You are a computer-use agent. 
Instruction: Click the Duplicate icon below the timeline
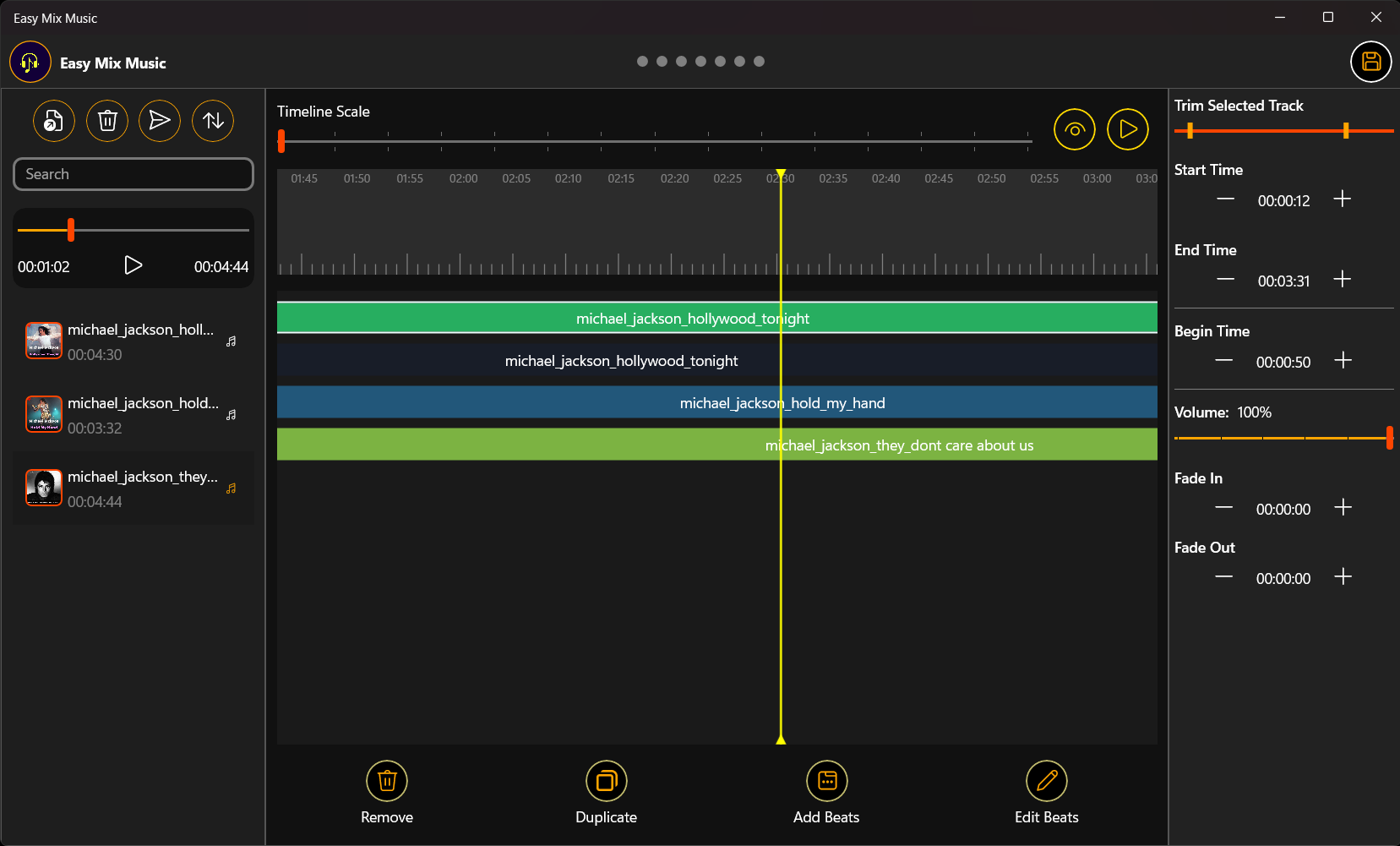(x=606, y=780)
